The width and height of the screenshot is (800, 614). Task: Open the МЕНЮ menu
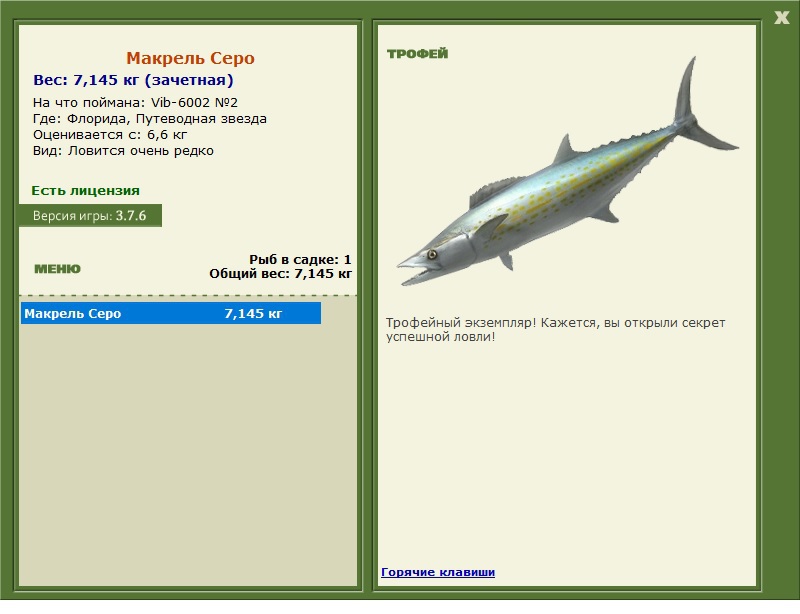point(57,269)
